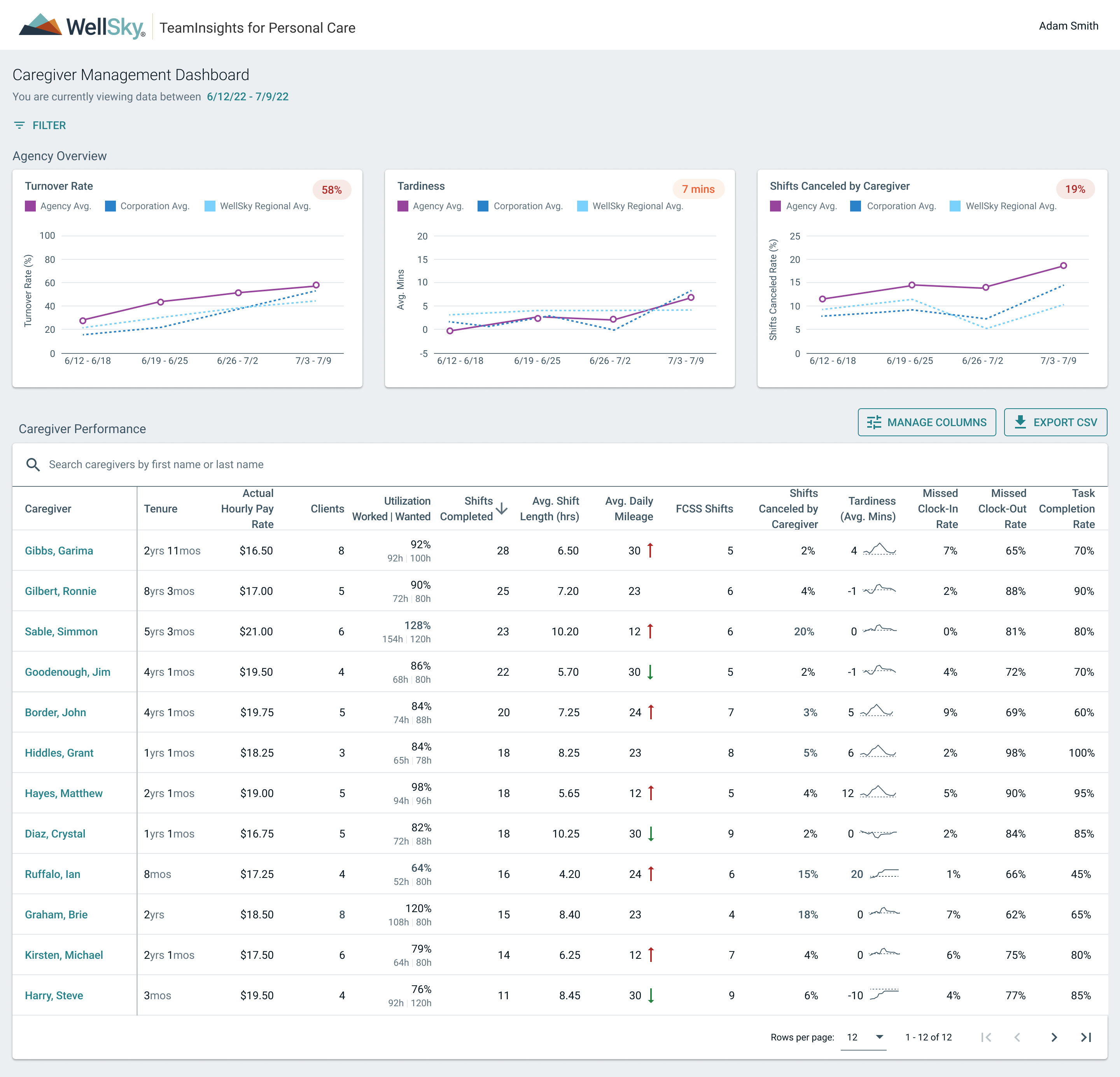
Task: Click Diaz, Crystal mileage down arrow
Action: click(x=651, y=834)
